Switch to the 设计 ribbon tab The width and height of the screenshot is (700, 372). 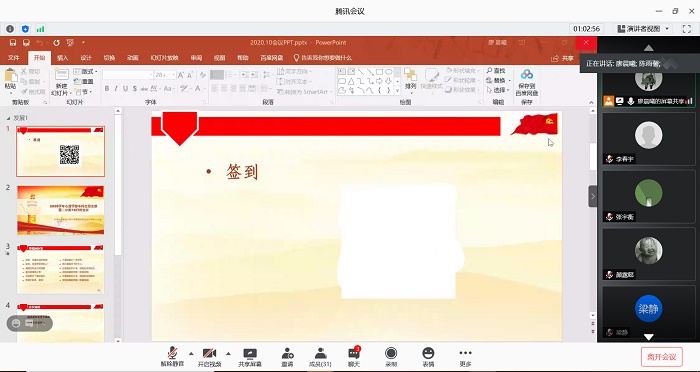coord(86,58)
